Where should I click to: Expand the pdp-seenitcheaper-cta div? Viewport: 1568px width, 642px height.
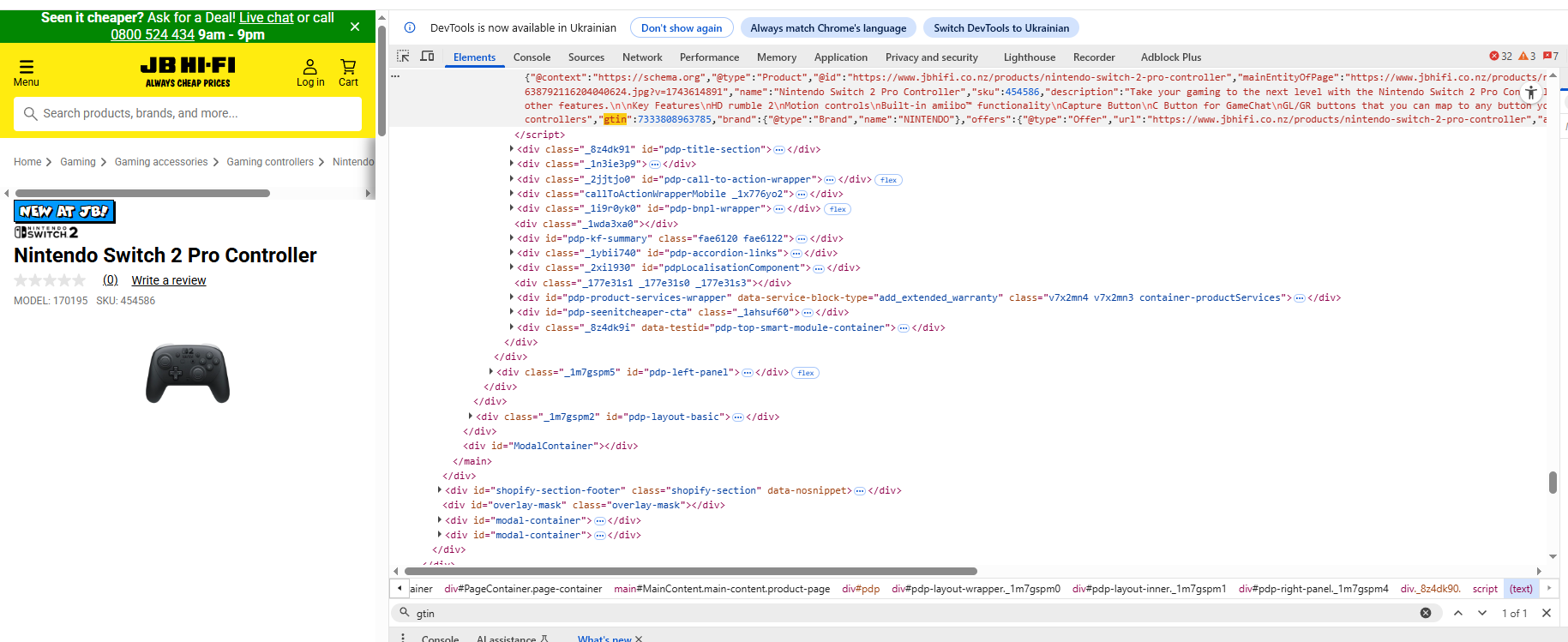(512, 312)
